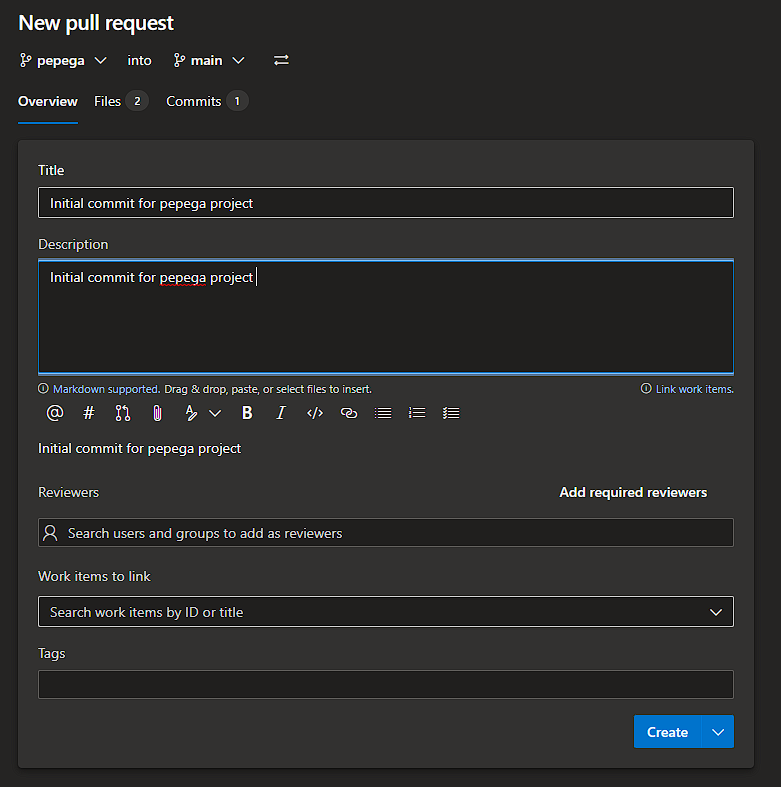781x787 pixels.
Task: Expand the work items dropdown chevron
Action: 716,612
